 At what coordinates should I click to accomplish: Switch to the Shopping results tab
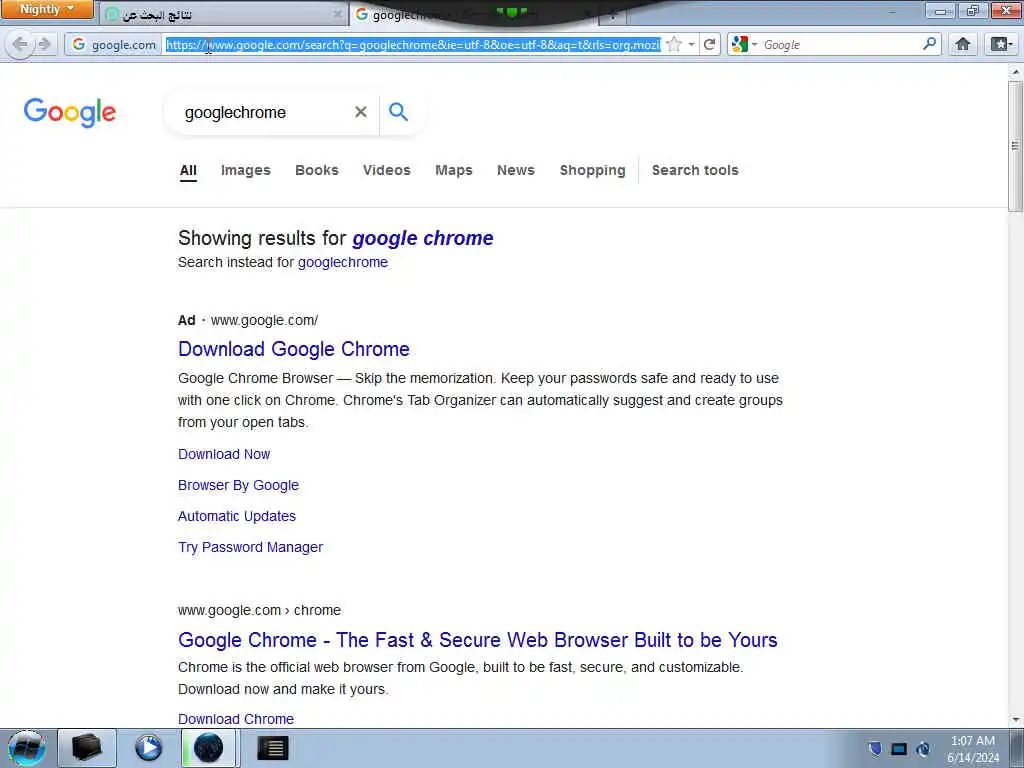pyautogui.click(x=592, y=170)
